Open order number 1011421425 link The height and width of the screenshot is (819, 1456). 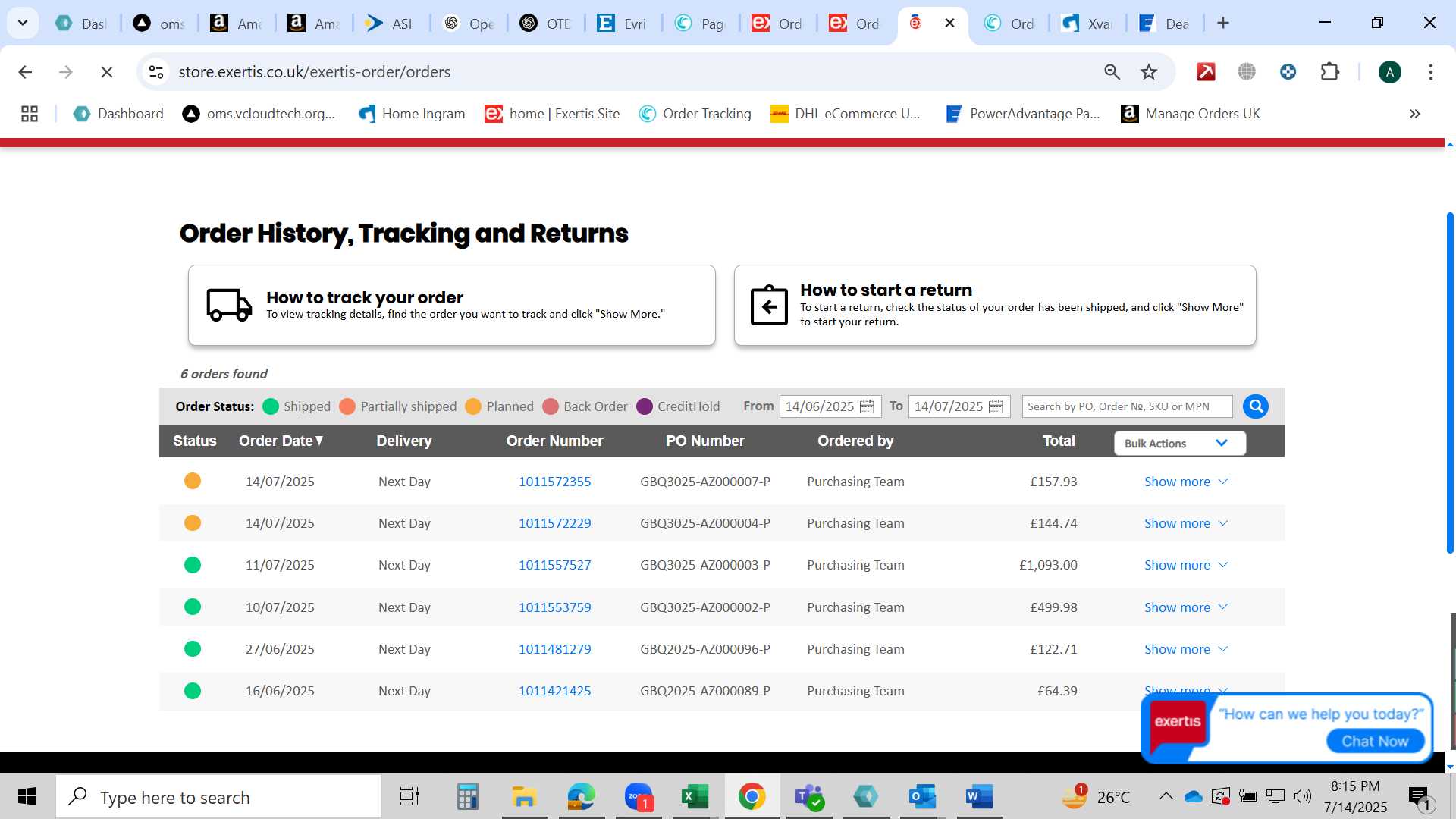[554, 691]
